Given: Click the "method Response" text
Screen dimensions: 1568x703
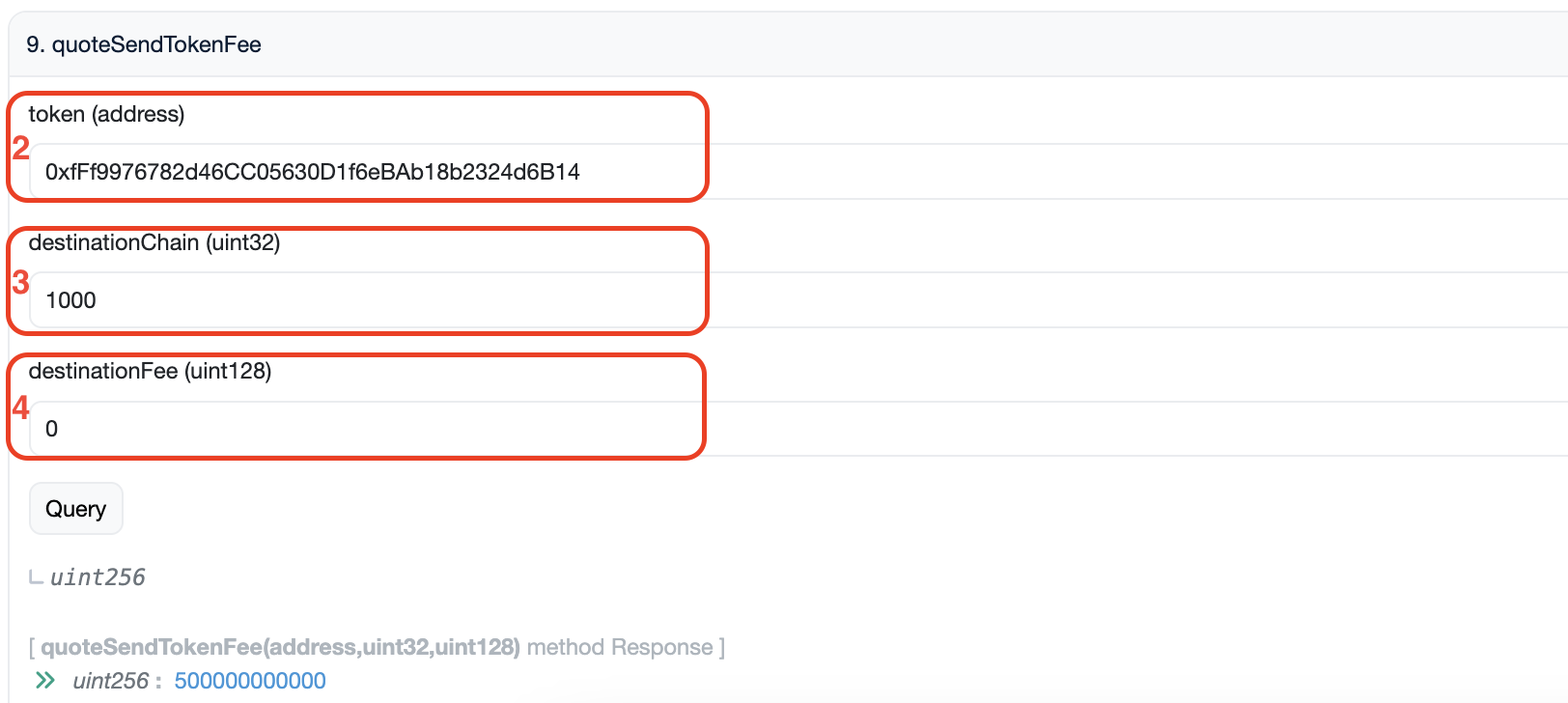Looking at the screenshot, I should tap(620, 647).
